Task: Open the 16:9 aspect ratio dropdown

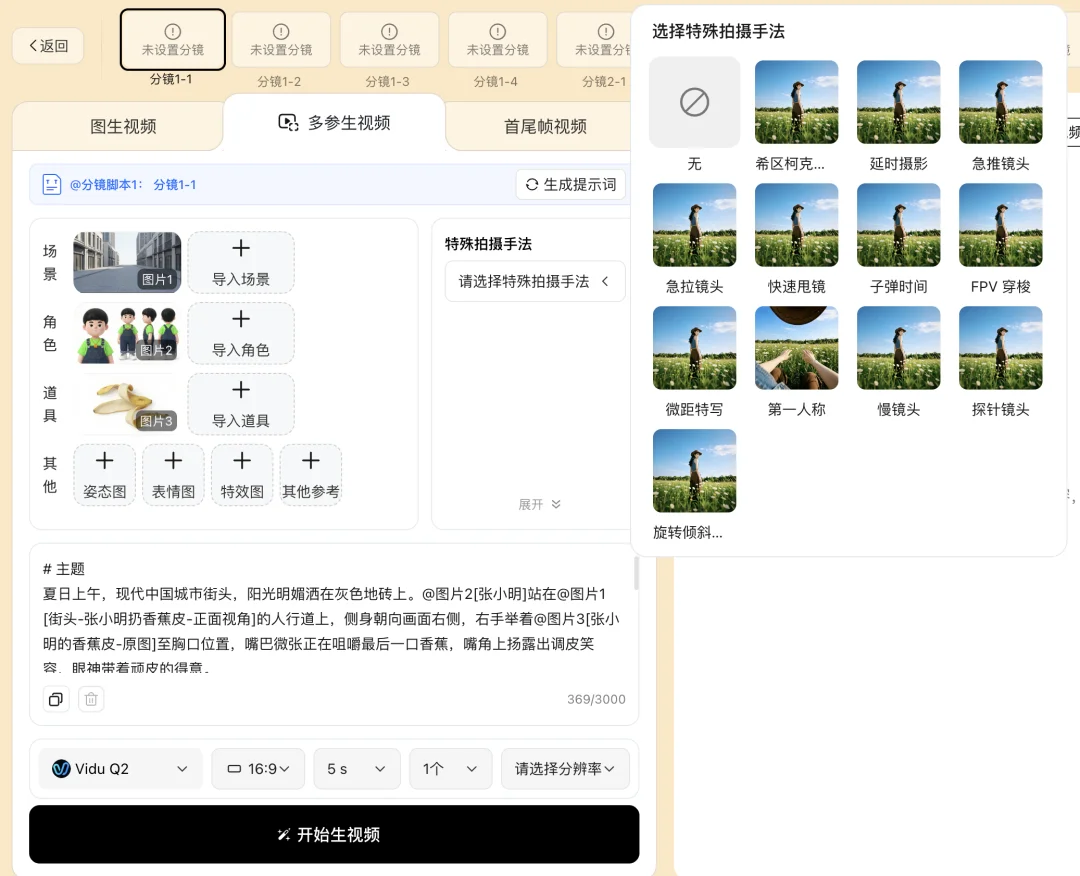Action: [x=258, y=768]
